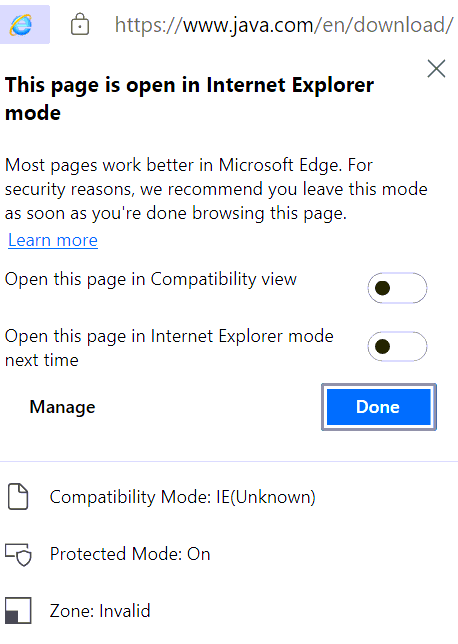
Task: Click the blue Done button
Action: click(379, 407)
